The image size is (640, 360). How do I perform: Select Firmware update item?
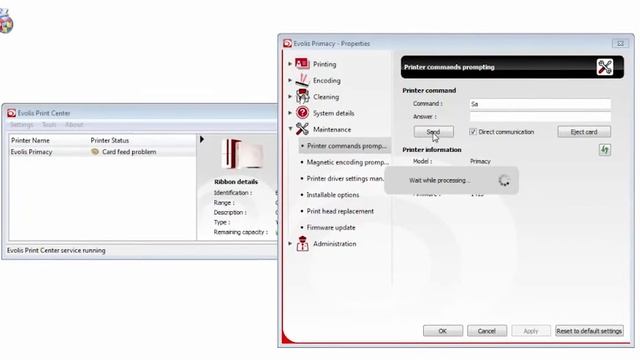pos(331,227)
